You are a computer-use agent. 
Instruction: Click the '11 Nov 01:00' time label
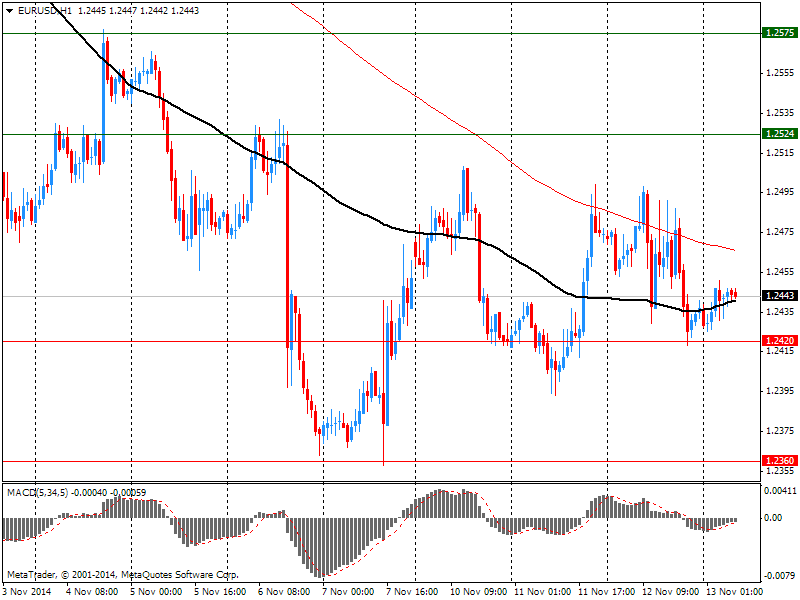pyautogui.click(x=542, y=591)
